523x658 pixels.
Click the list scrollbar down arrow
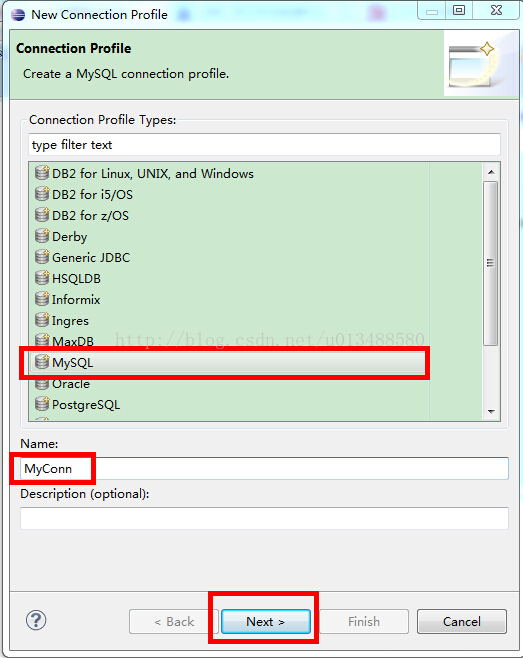pos(491,412)
